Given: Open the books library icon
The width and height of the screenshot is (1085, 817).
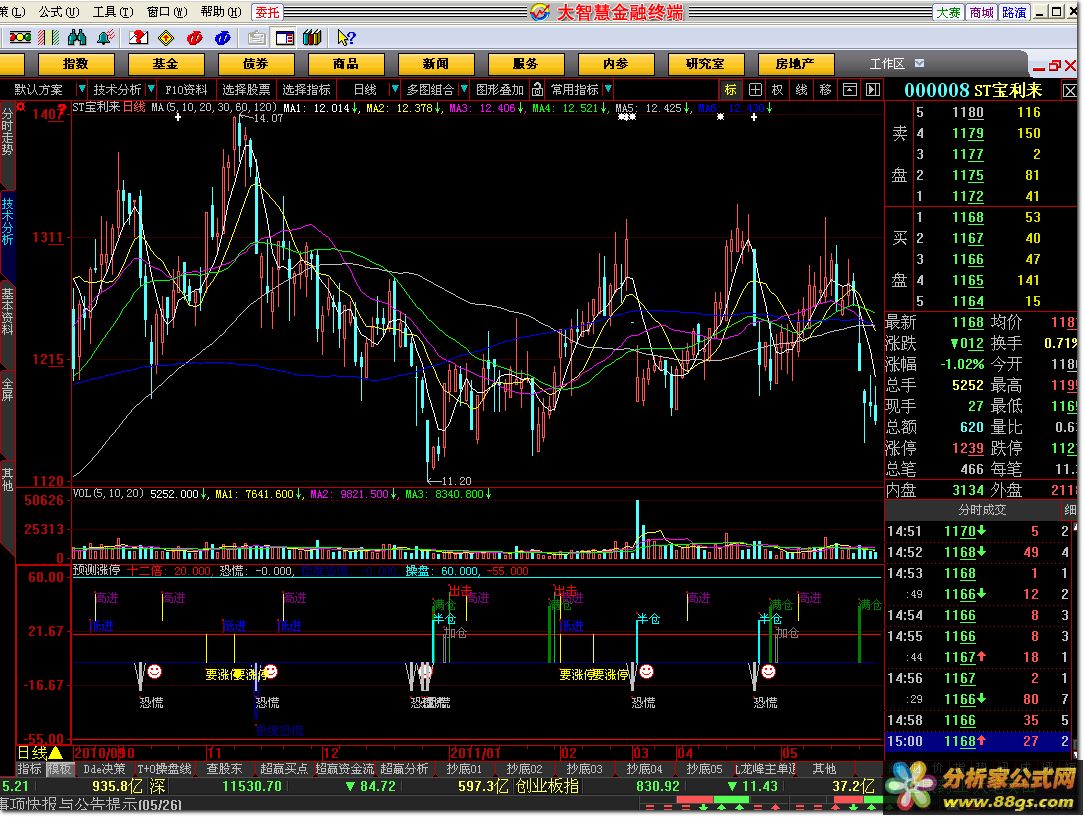Looking at the screenshot, I should [311, 38].
